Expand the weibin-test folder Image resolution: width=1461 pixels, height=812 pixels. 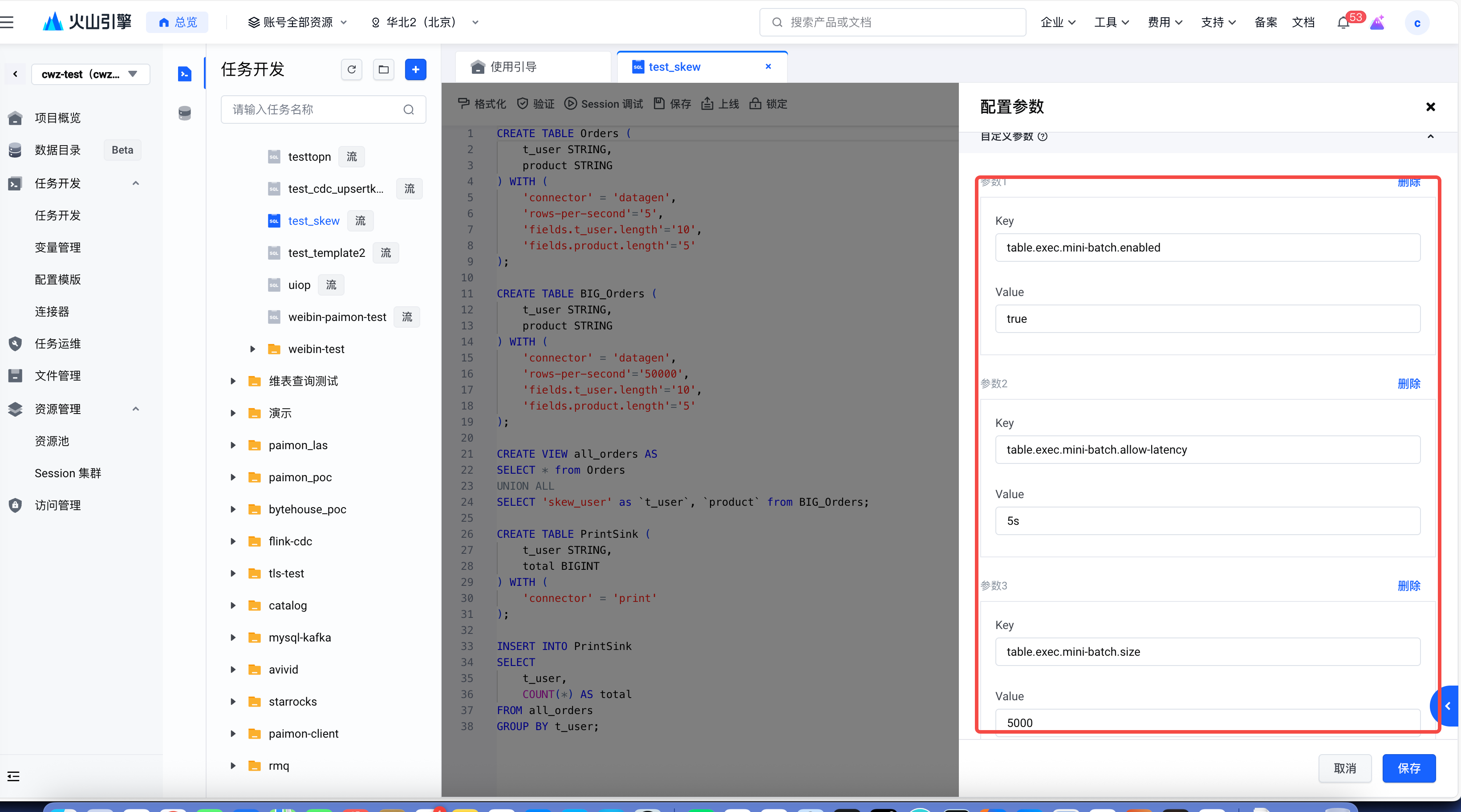[x=253, y=349]
